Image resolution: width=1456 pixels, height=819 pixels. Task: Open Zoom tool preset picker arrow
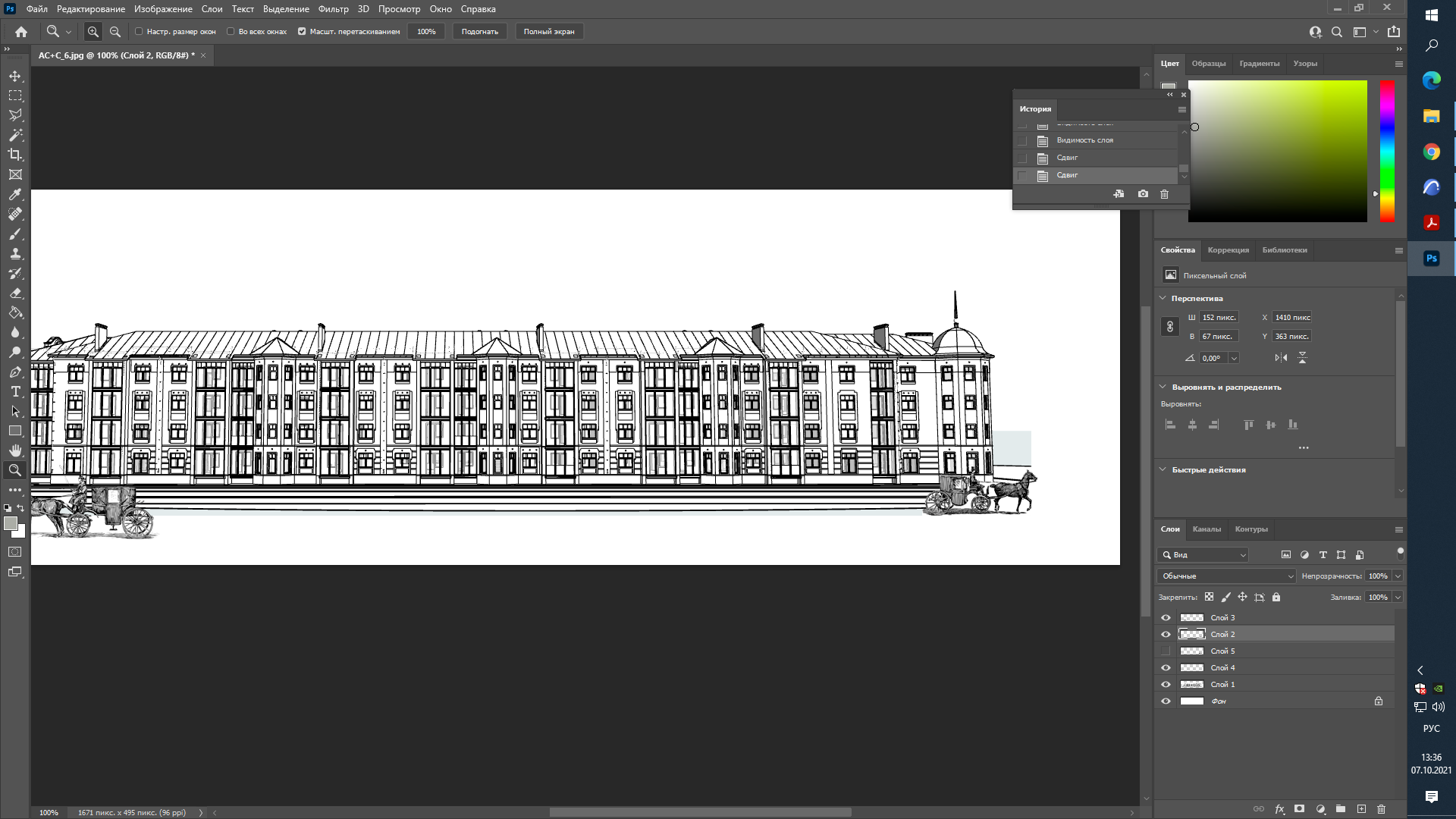click(68, 32)
